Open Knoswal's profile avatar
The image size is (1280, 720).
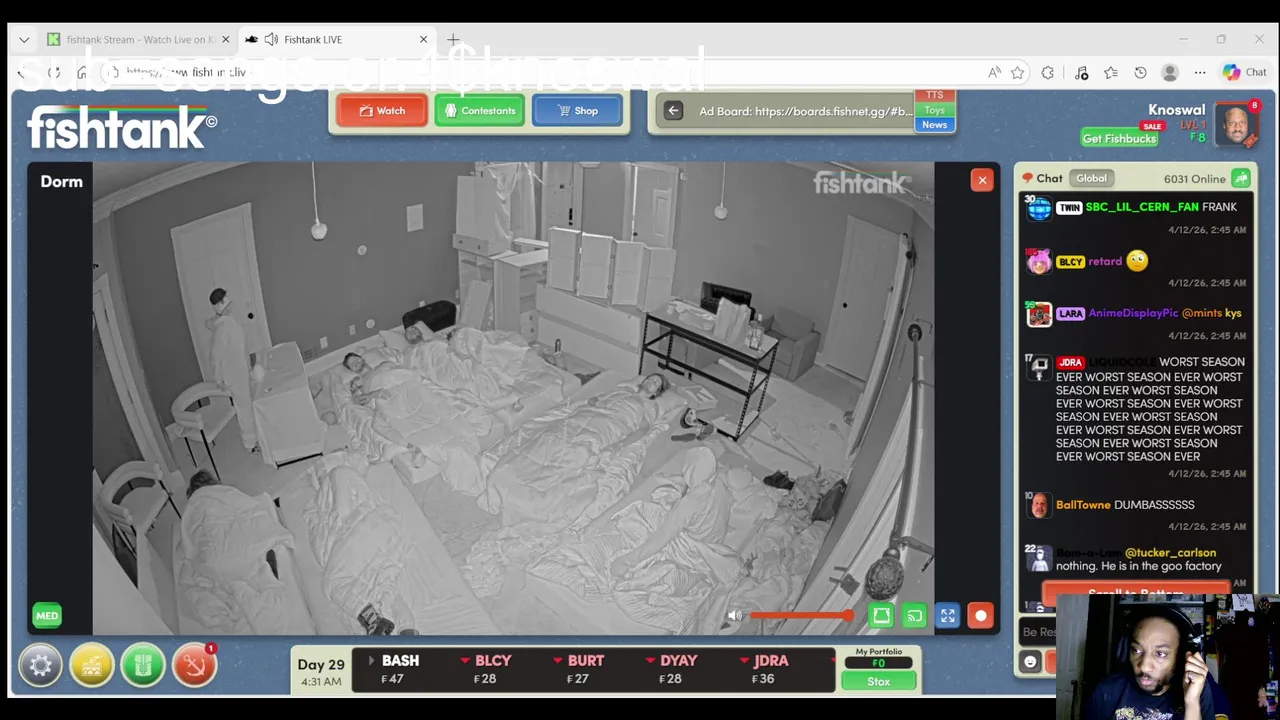pos(1236,124)
